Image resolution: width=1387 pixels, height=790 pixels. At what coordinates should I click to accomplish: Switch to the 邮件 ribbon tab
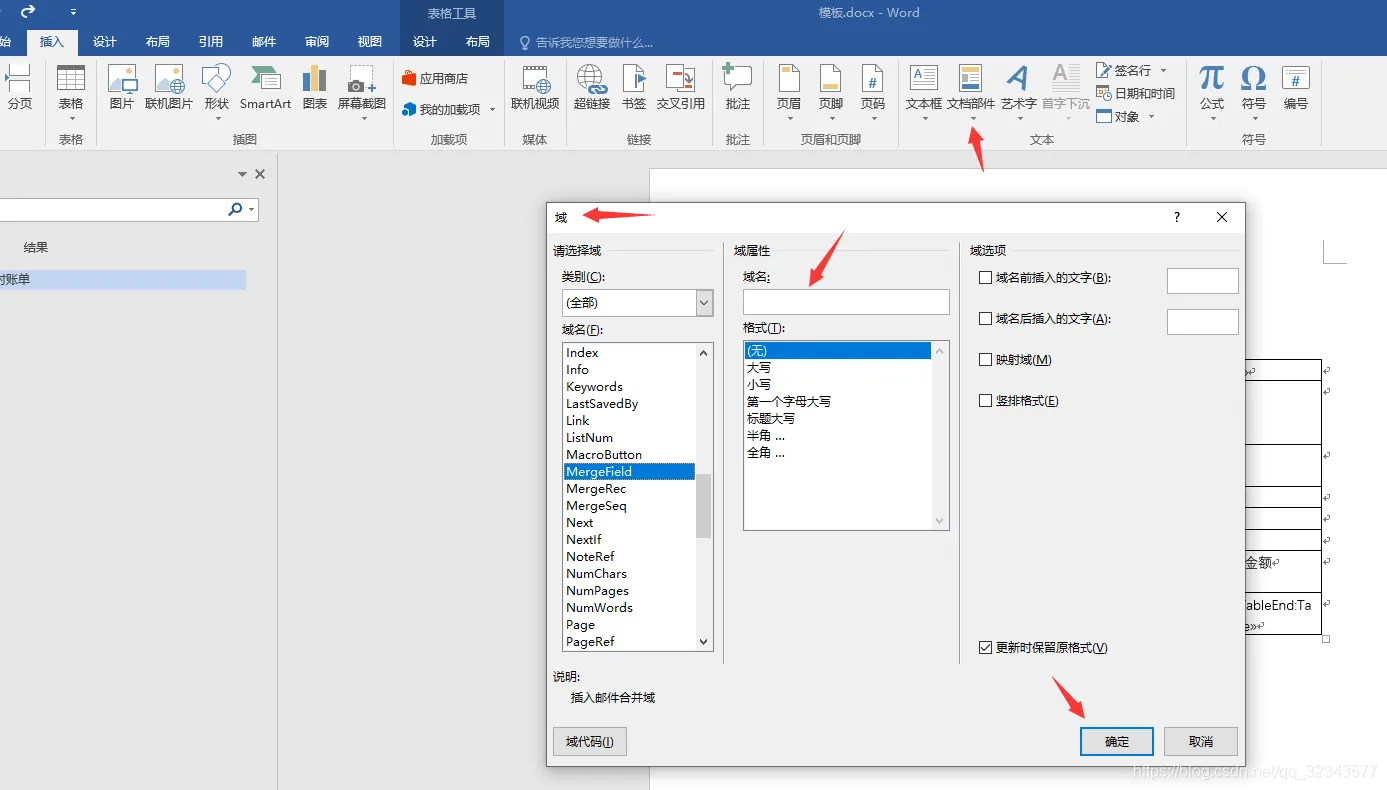coord(264,42)
